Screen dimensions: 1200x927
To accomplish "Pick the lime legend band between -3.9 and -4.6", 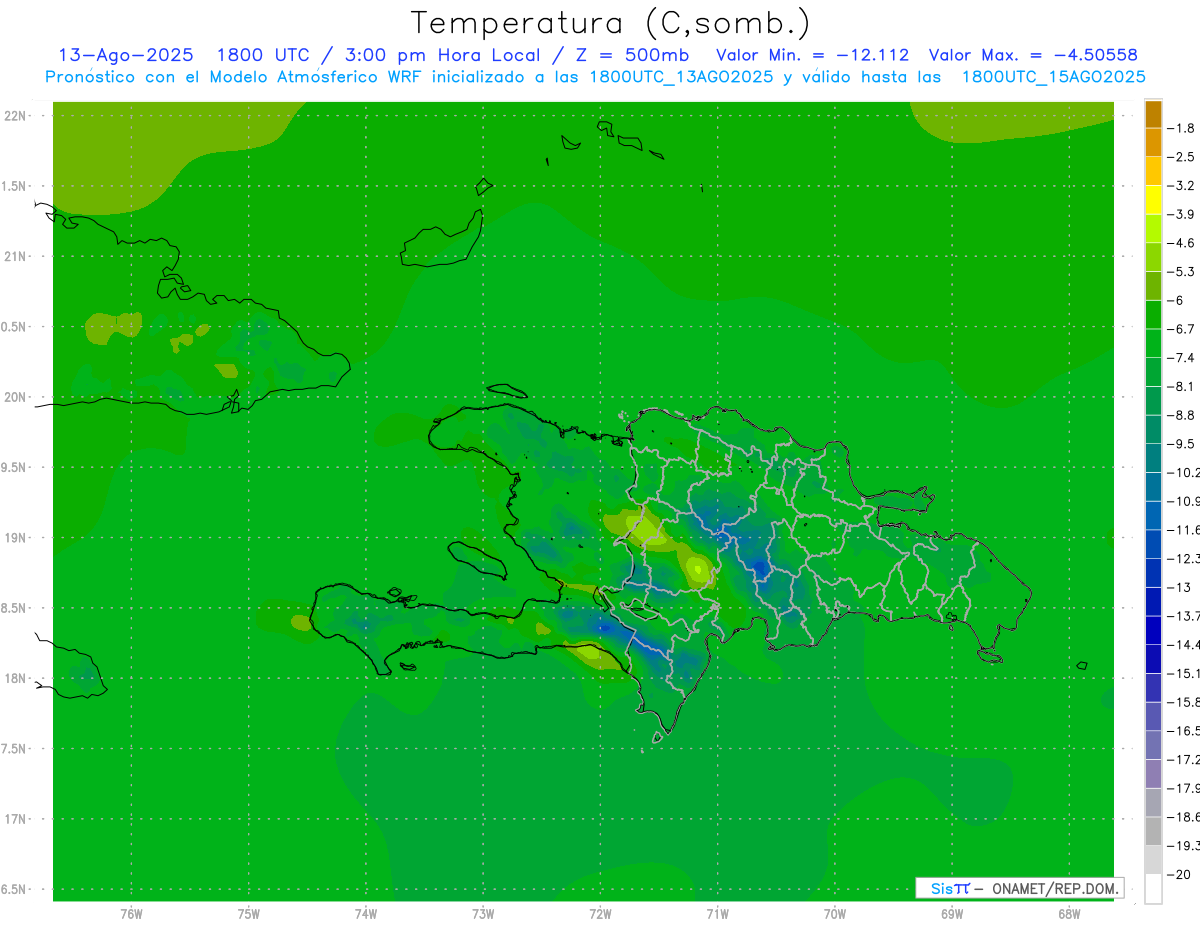I will (1153, 229).
